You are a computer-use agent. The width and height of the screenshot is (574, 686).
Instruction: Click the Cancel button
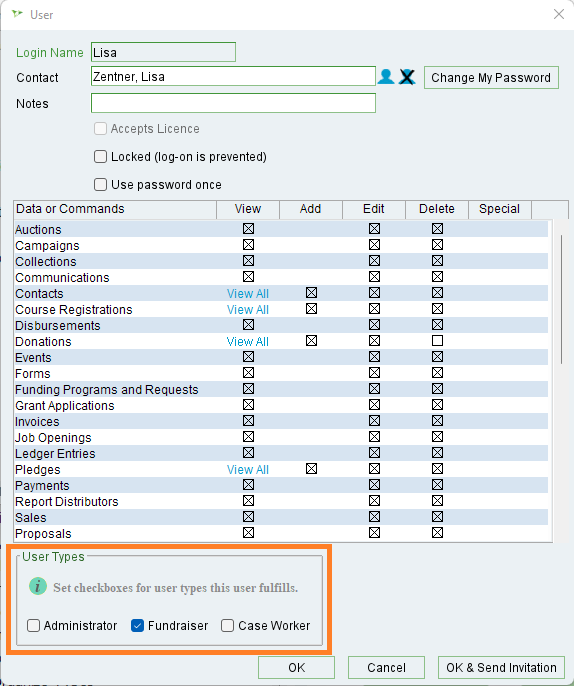point(386,668)
